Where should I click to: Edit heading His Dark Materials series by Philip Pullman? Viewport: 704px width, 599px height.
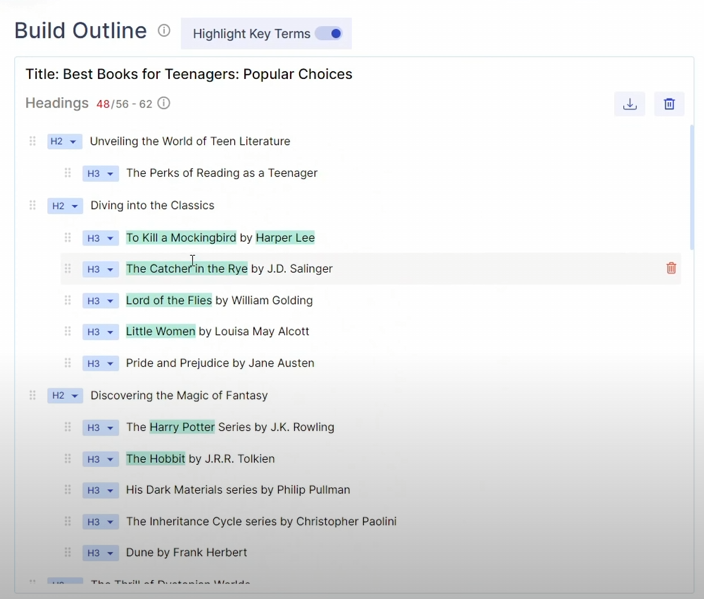[238, 489]
